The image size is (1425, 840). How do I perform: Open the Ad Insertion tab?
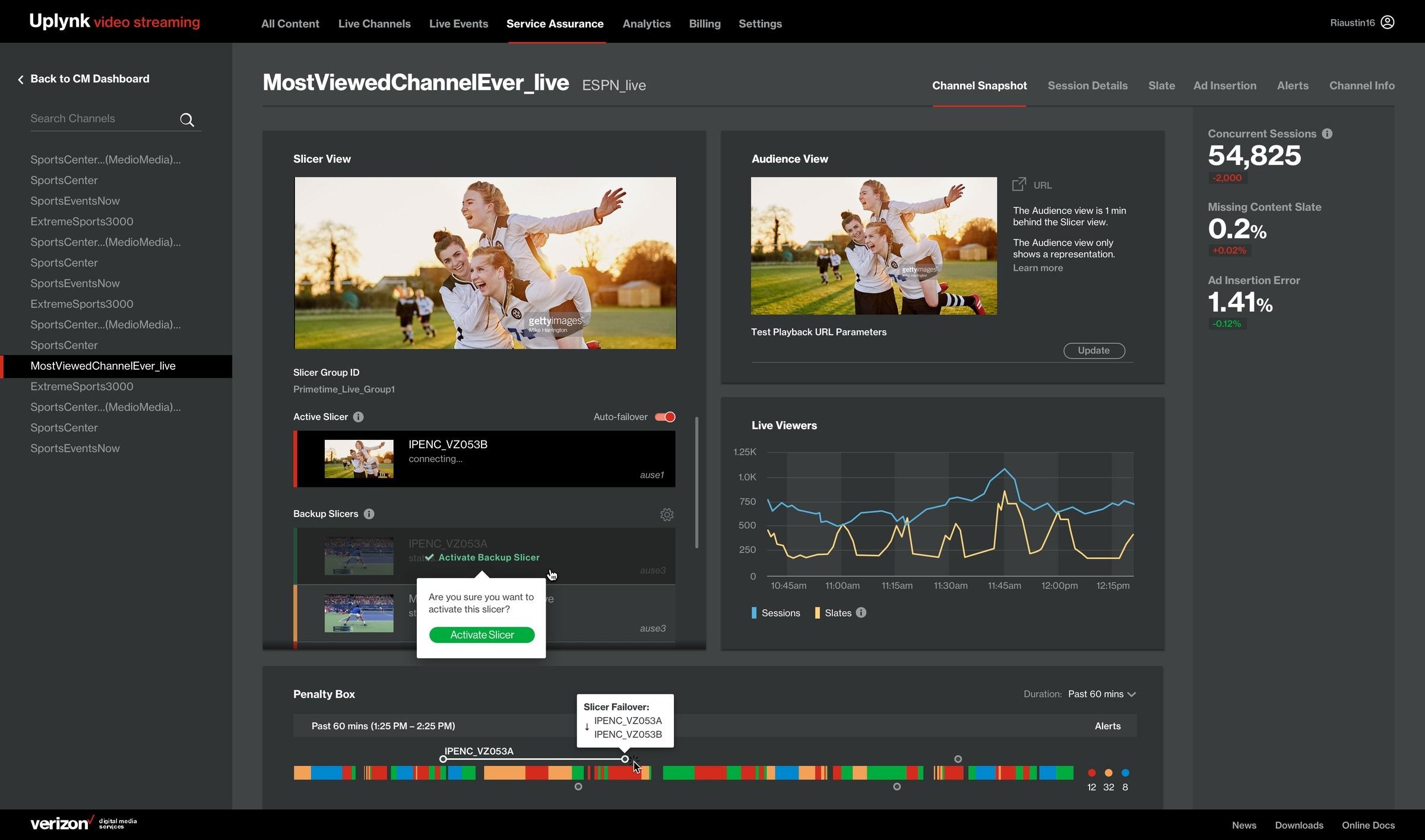1224,85
